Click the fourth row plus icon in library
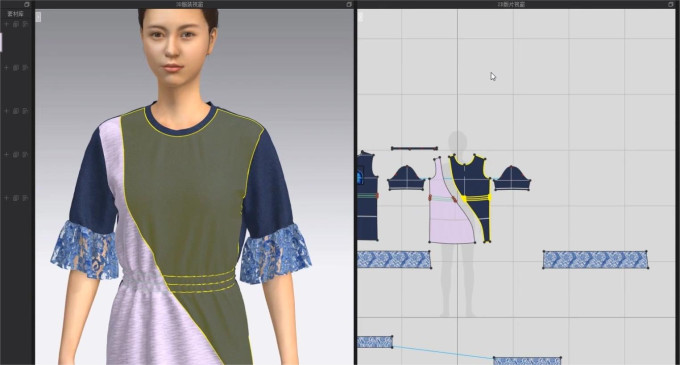 point(7,155)
